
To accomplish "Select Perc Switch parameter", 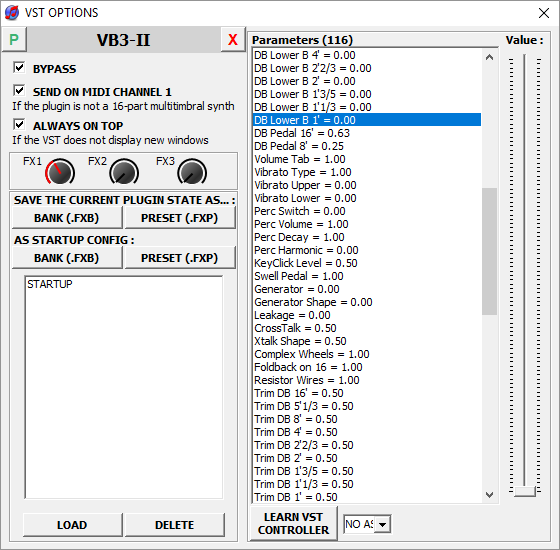I will (x=367, y=211).
